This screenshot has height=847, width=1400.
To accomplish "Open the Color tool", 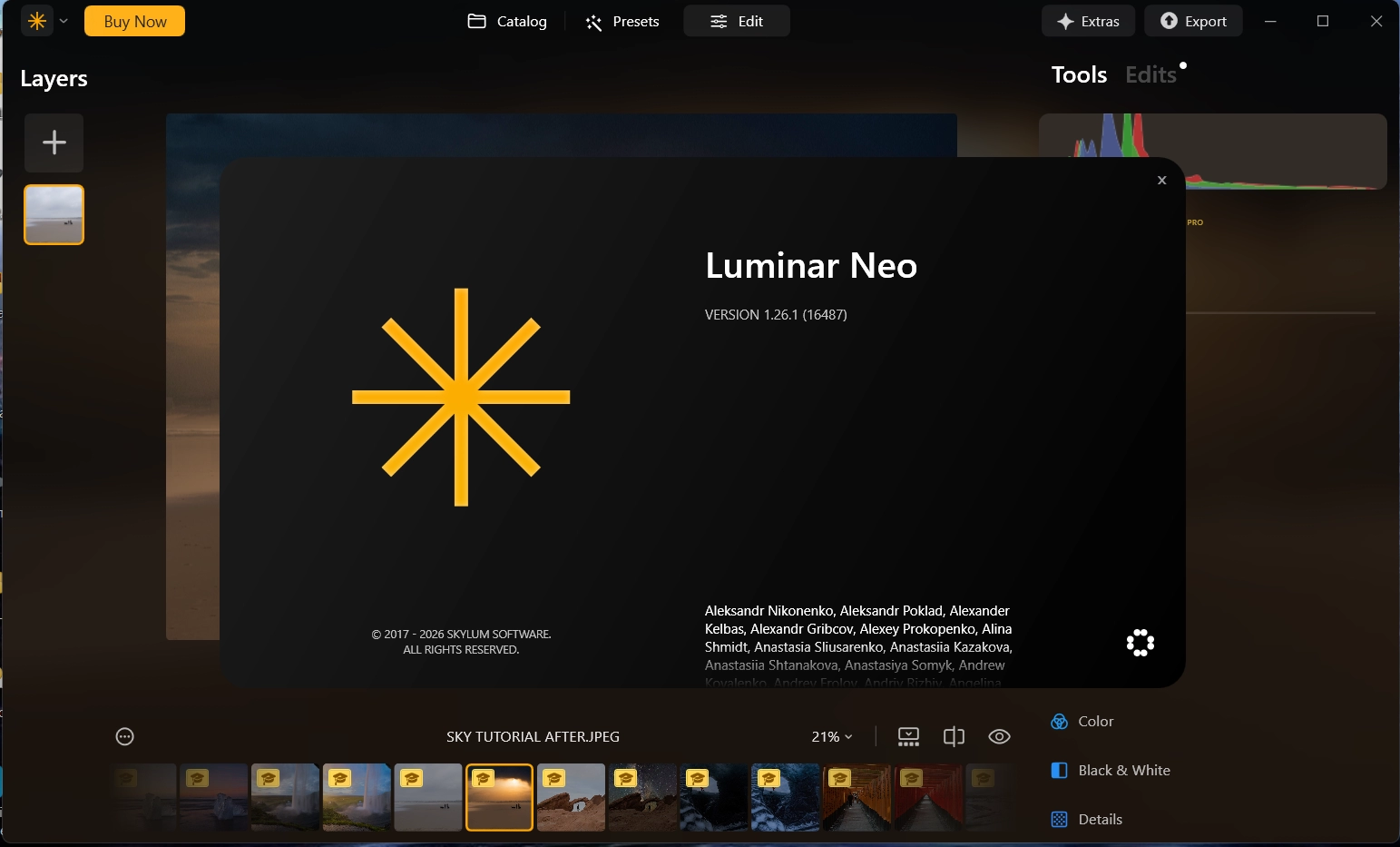I will click(1082, 722).
